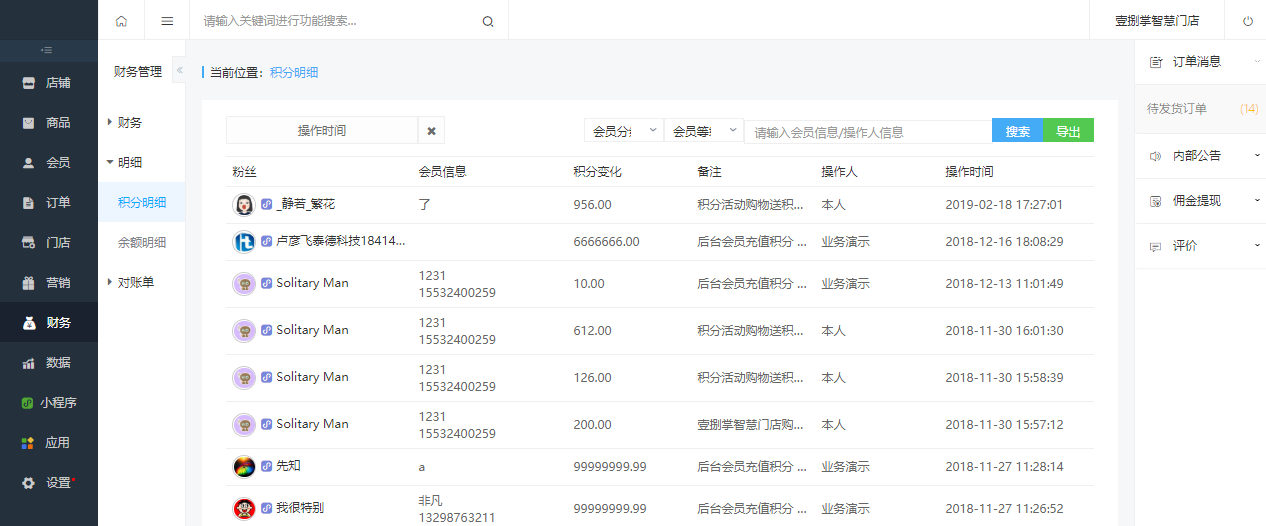
Task: Open 设置 in the main sidebar
Action: click(x=49, y=483)
